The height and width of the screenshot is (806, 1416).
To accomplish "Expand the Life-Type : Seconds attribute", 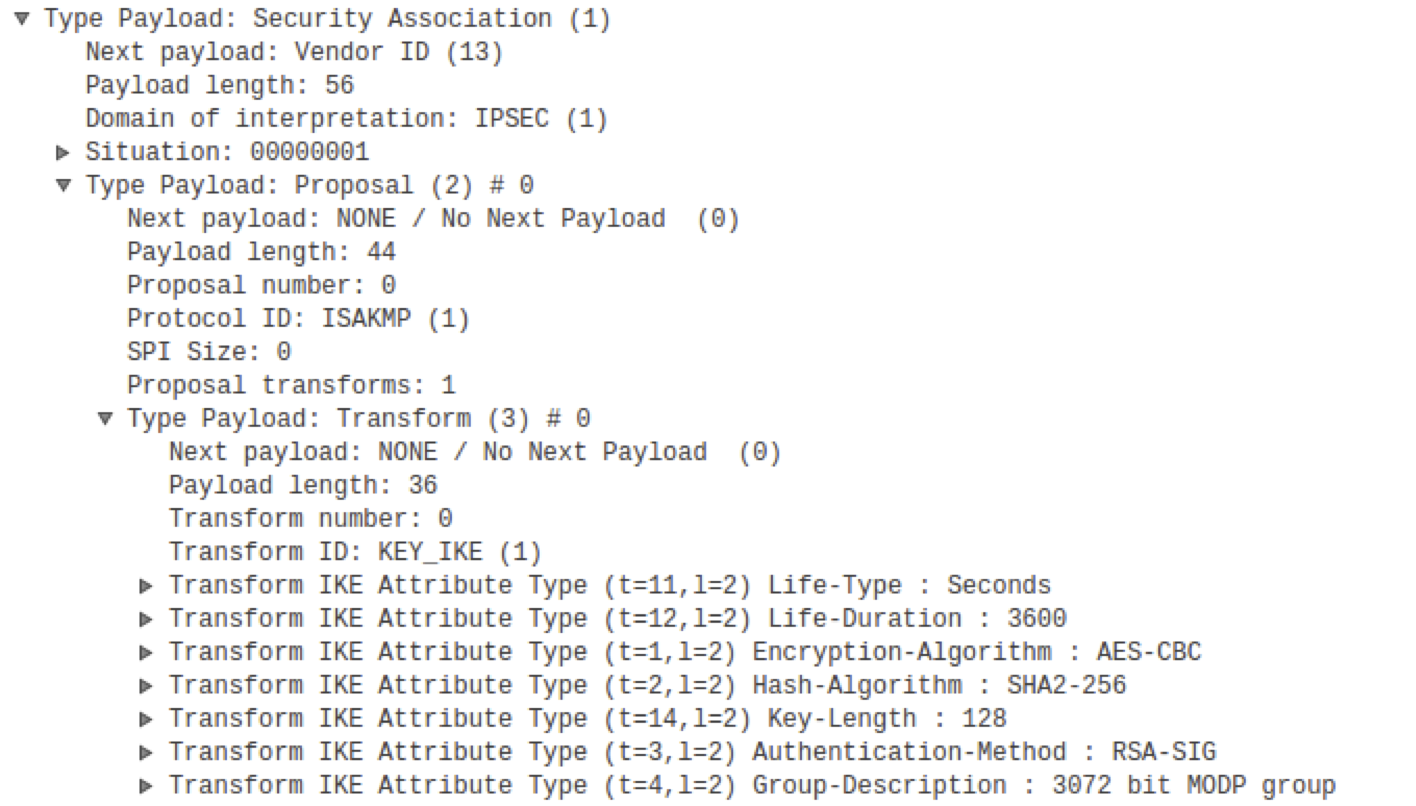I will (x=147, y=585).
